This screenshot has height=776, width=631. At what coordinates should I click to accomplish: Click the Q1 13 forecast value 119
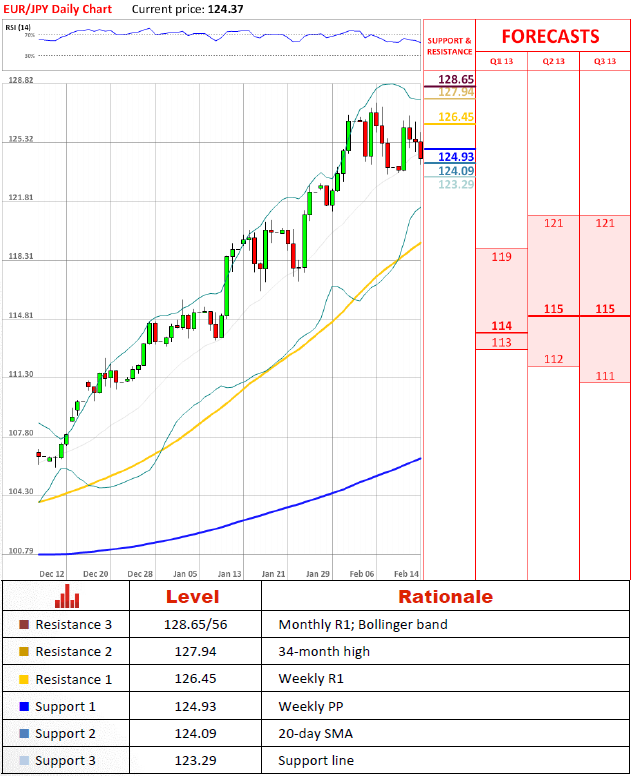point(501,257)
